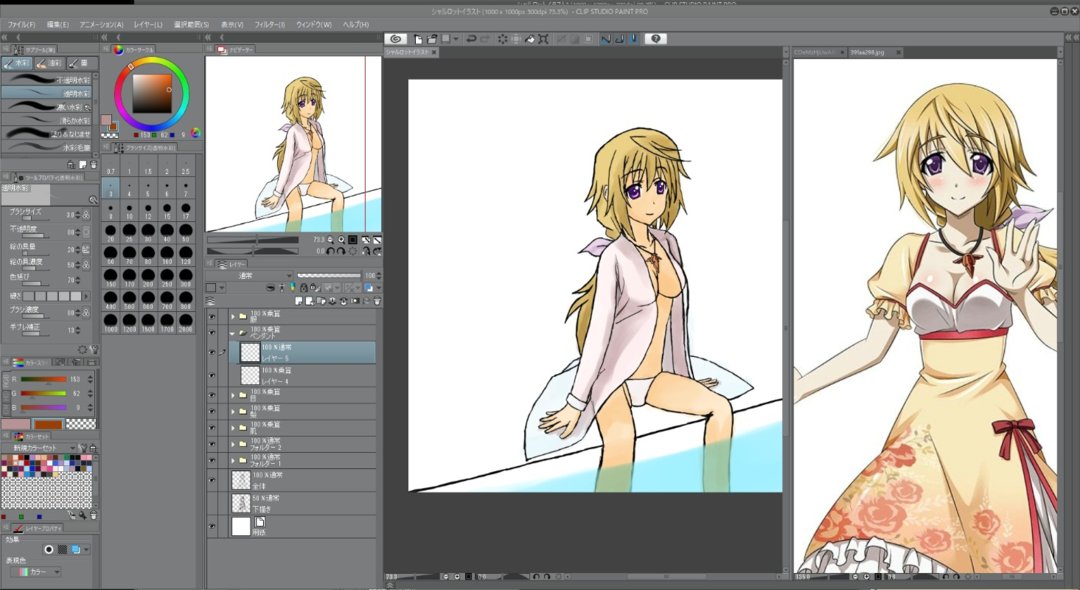
Task: Click the Redo arrow in command bar
Action: pyautogui.click(x=484, y=39)
